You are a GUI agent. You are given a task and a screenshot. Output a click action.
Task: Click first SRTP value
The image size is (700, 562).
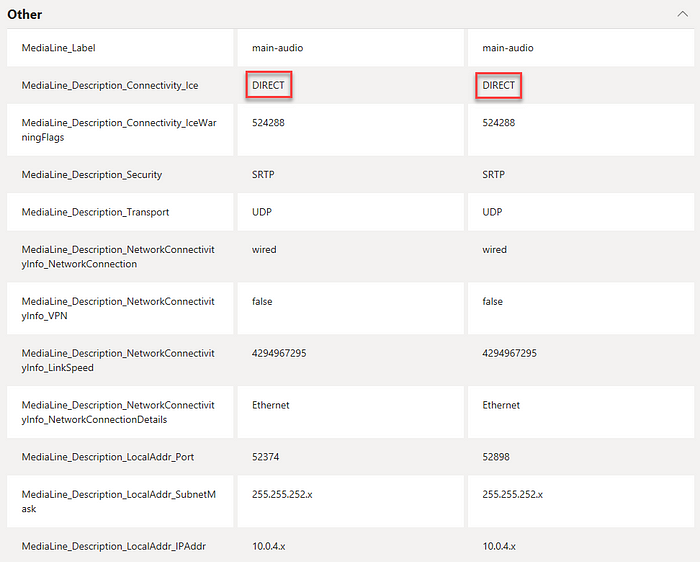(x=263, y=175)
